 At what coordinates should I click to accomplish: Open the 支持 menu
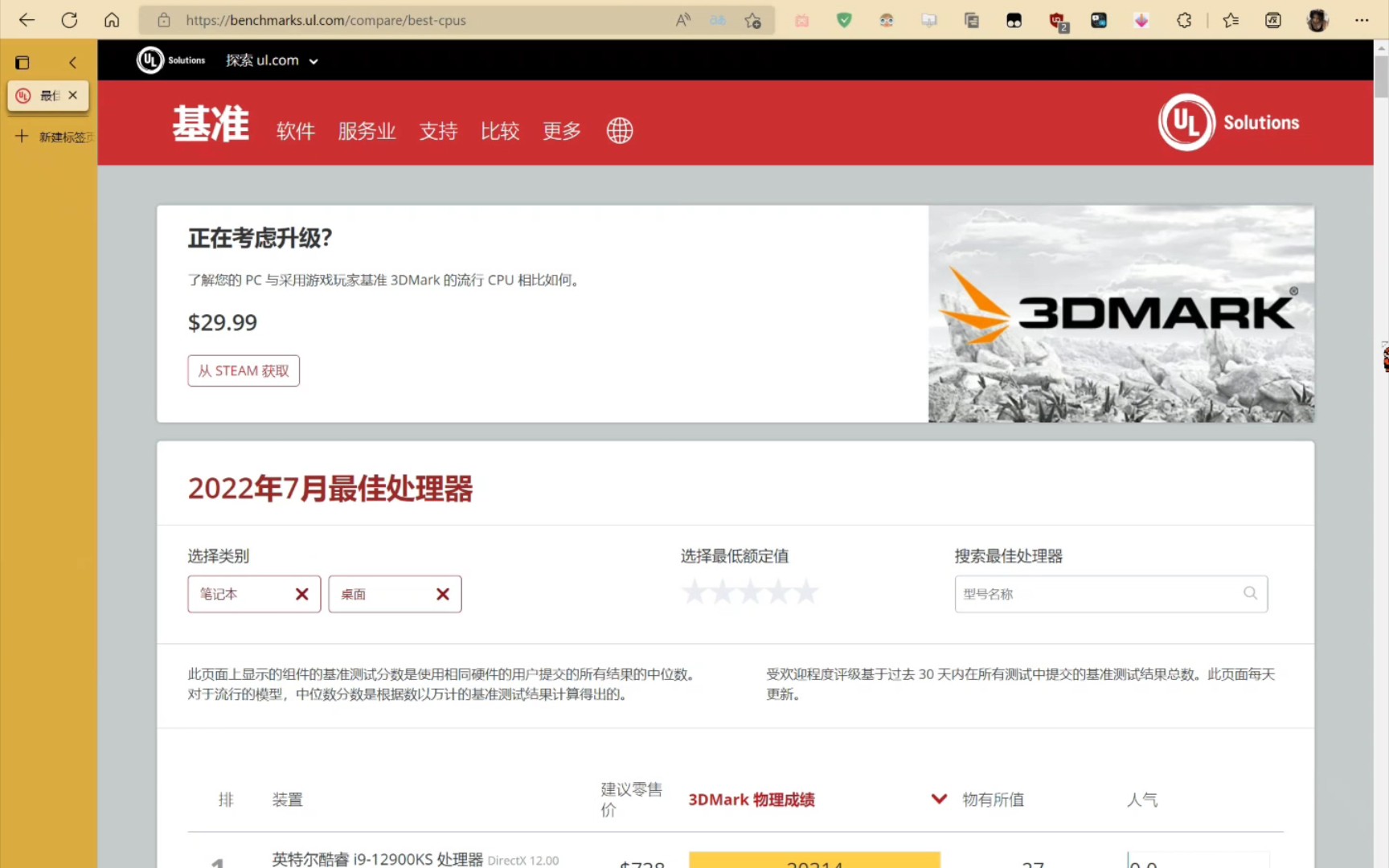click(x=439, y=130)
